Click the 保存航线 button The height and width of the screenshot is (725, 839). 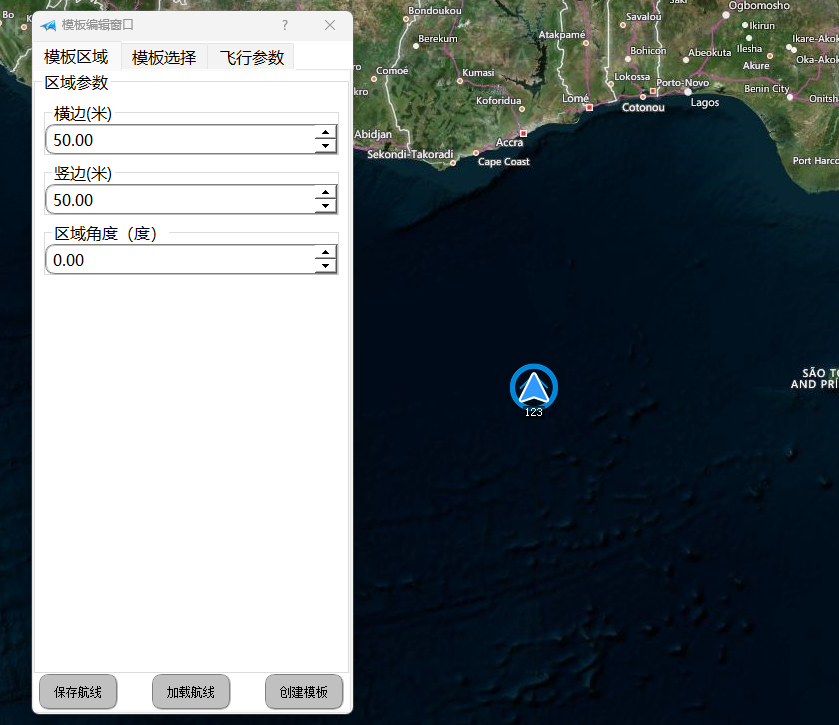coord(78,692)
